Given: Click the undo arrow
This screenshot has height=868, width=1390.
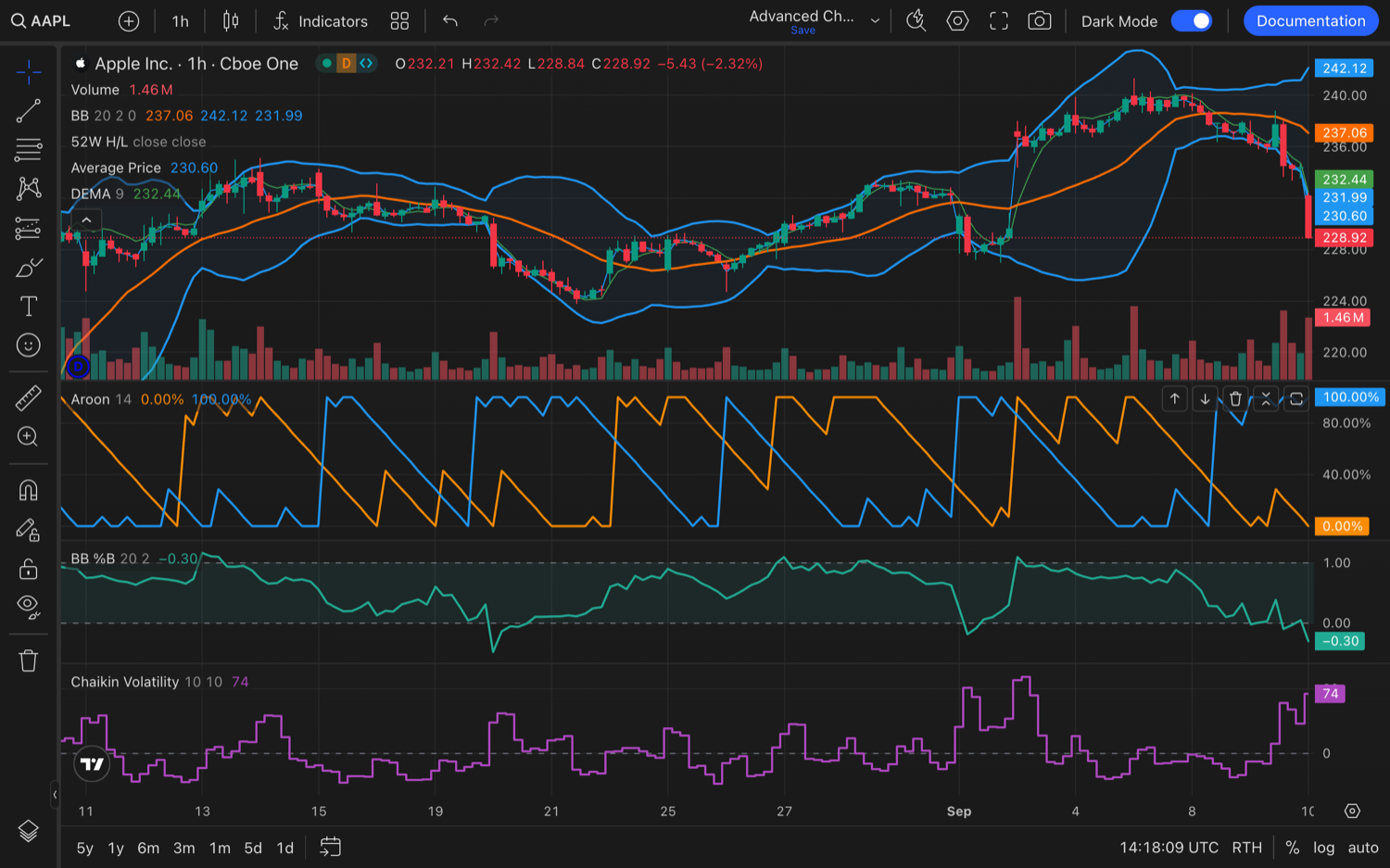Looking at the screenshot, I should coord(450,20).
